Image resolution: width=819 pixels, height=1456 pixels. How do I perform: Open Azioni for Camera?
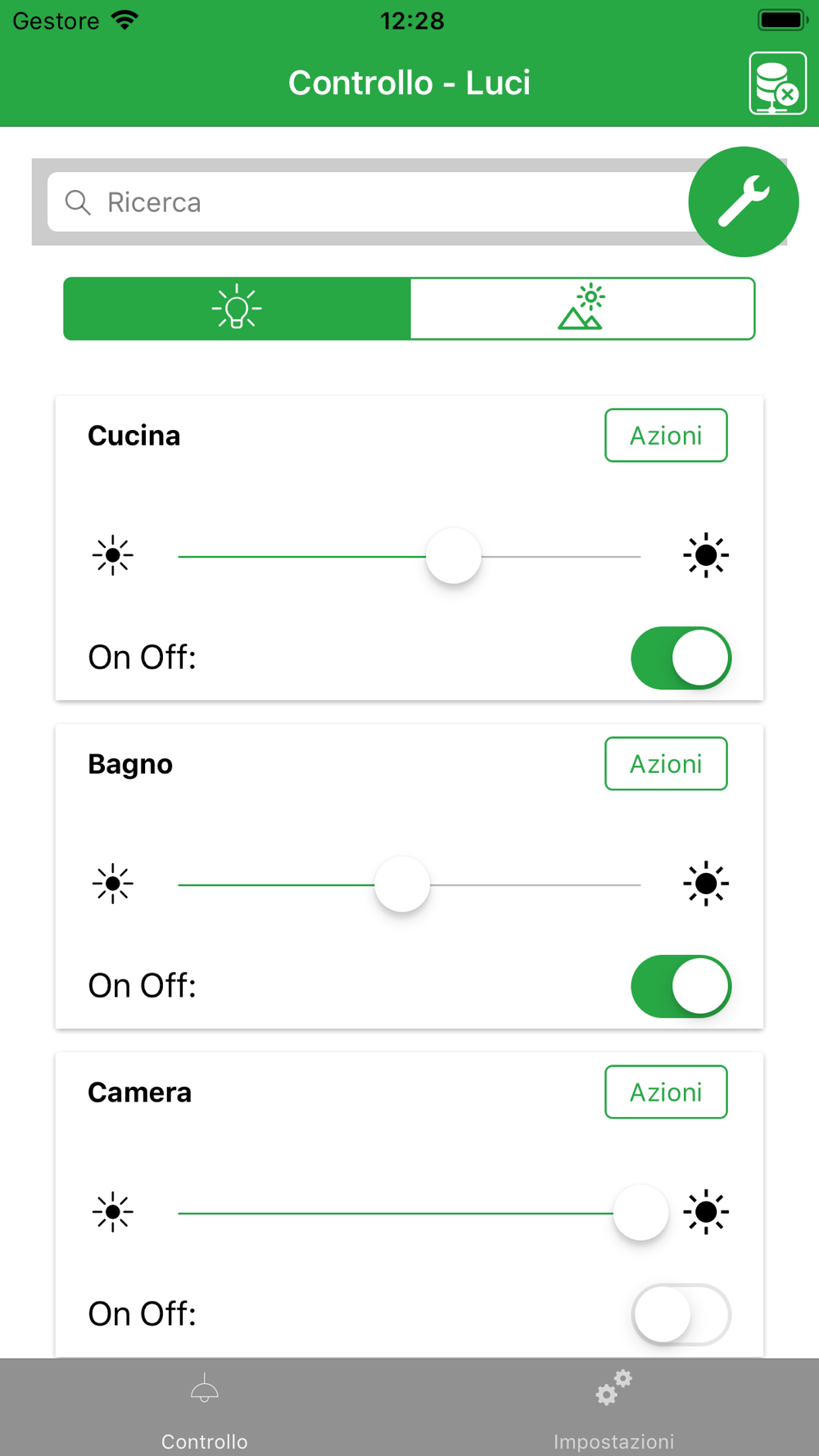666,1092
